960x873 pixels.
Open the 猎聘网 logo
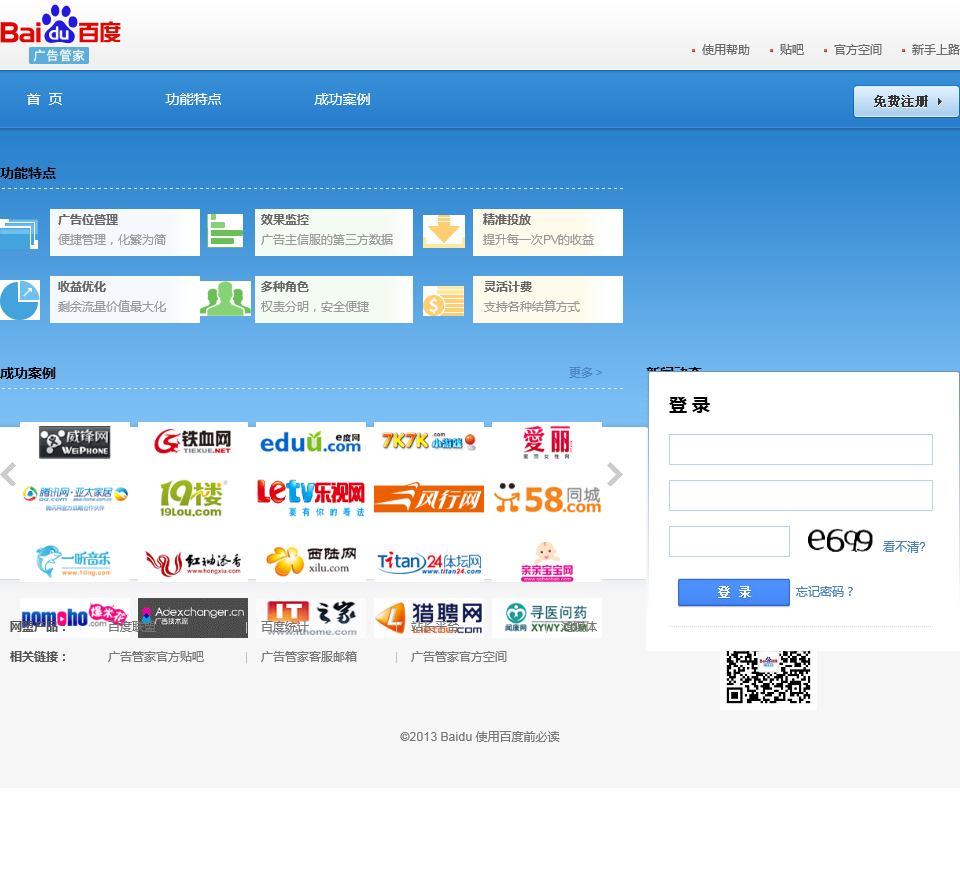(429, 618)
